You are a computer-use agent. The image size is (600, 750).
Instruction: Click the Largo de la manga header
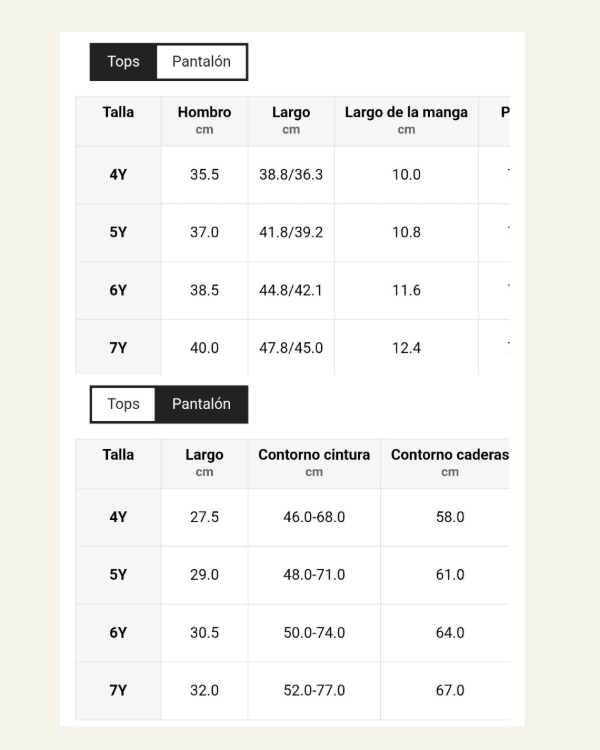point(406,120)
